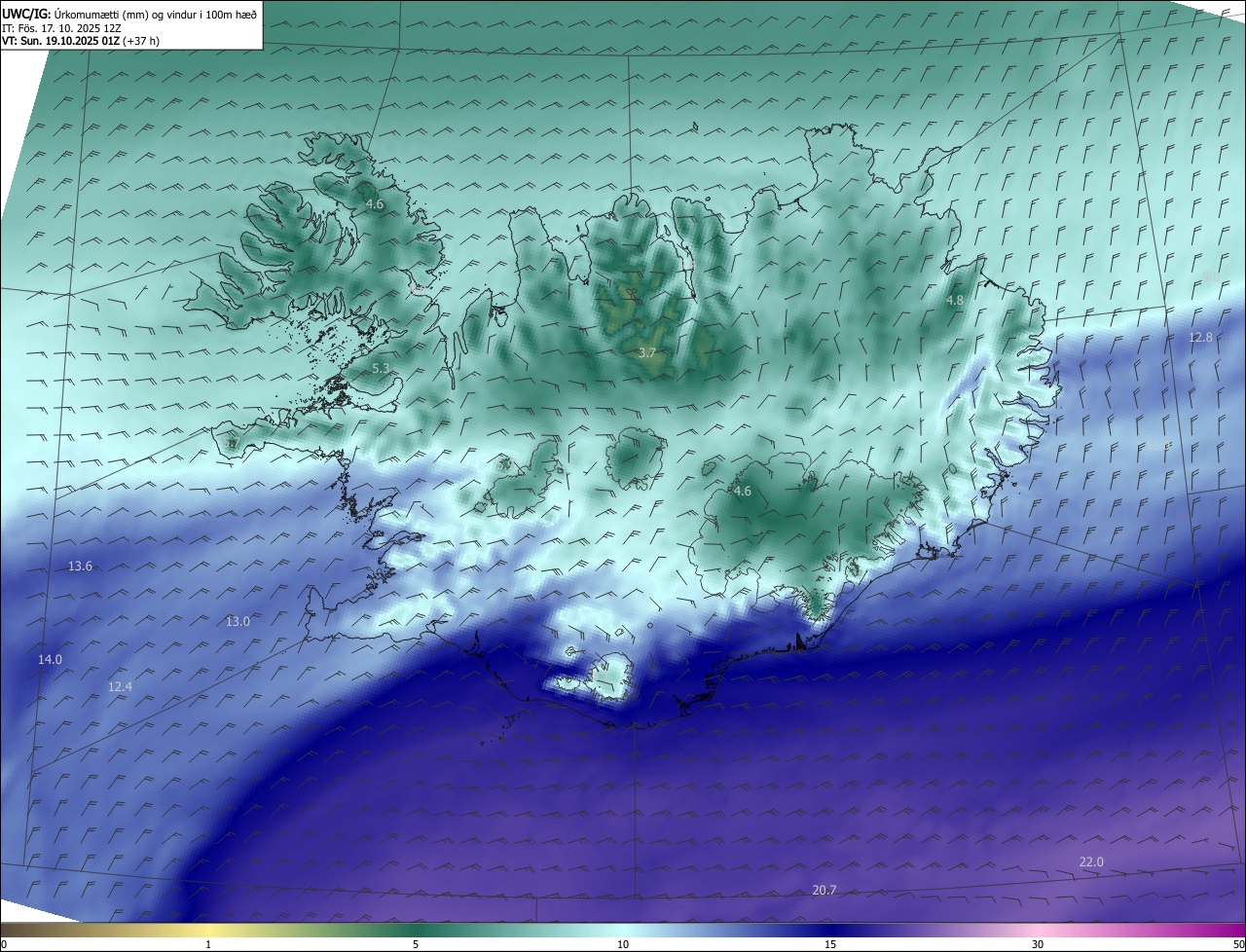
Task: Click the legend tick label '15'
Action: point(830,944)
